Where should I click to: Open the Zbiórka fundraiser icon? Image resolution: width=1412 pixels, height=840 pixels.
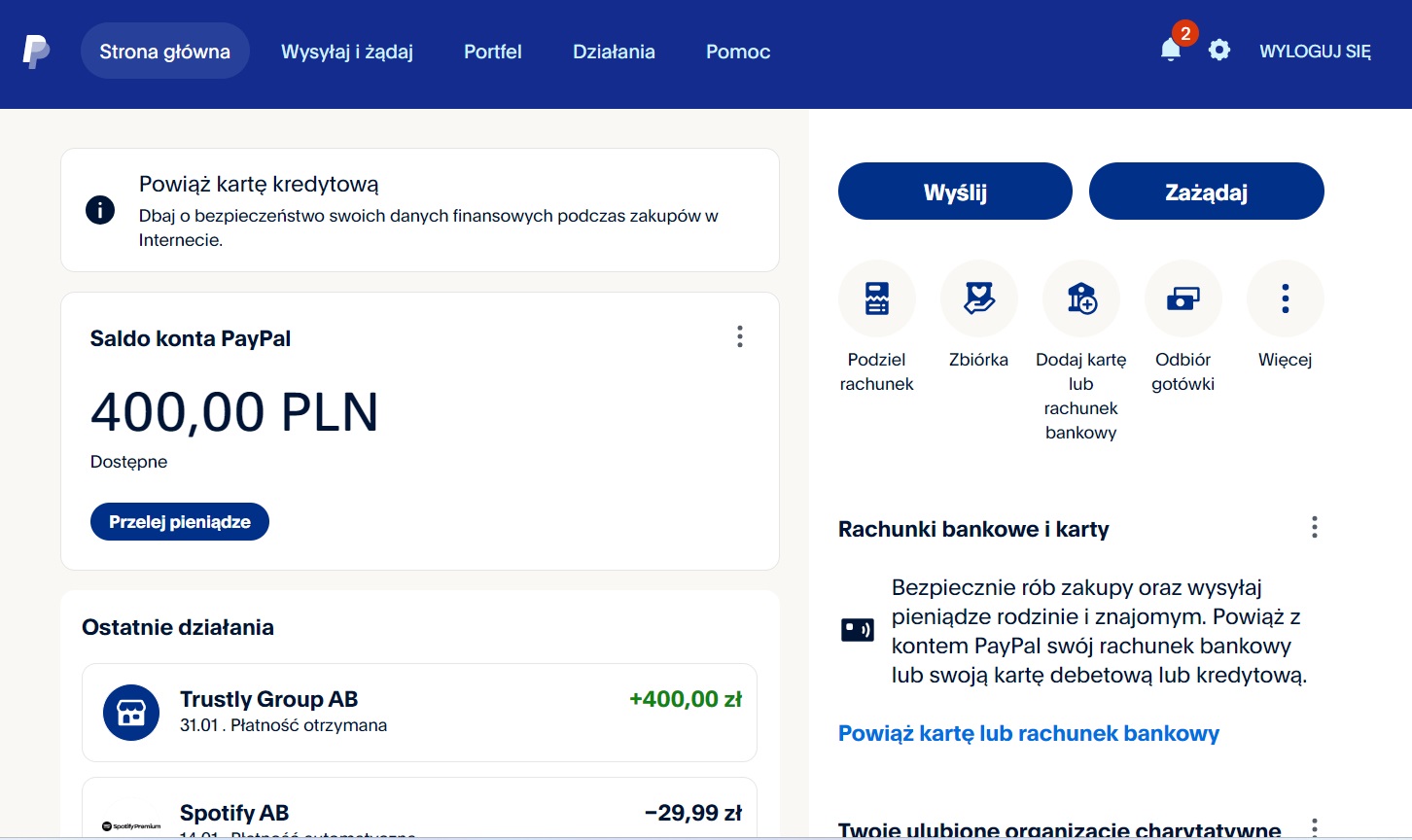978,298
